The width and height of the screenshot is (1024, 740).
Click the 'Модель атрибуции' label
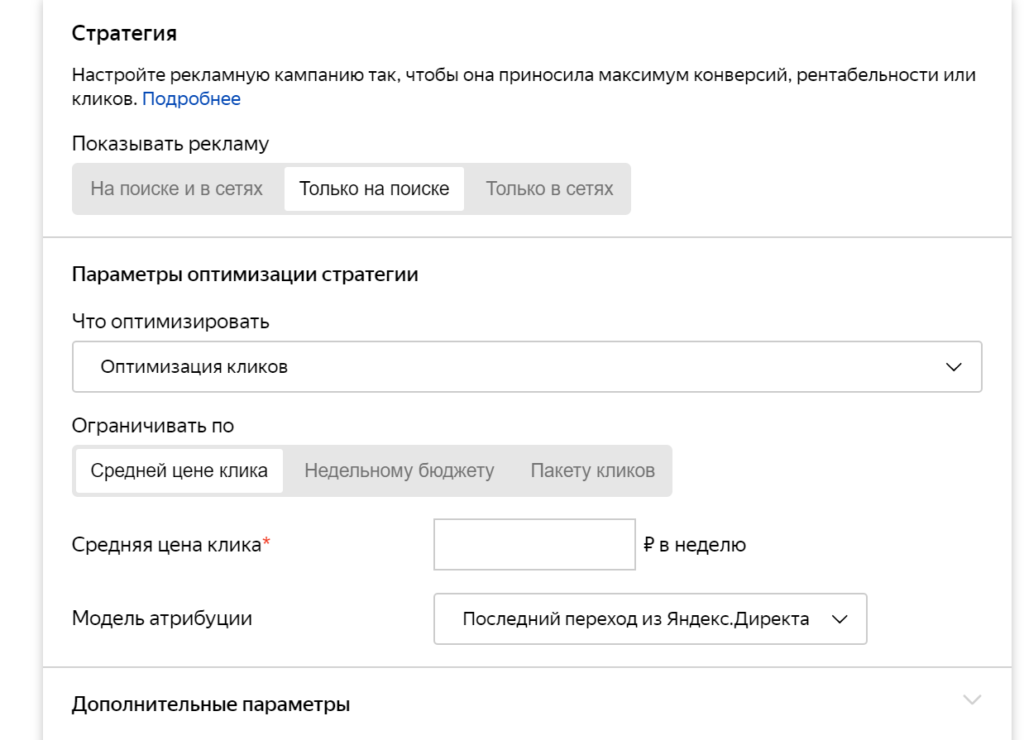tap(162, 619)
